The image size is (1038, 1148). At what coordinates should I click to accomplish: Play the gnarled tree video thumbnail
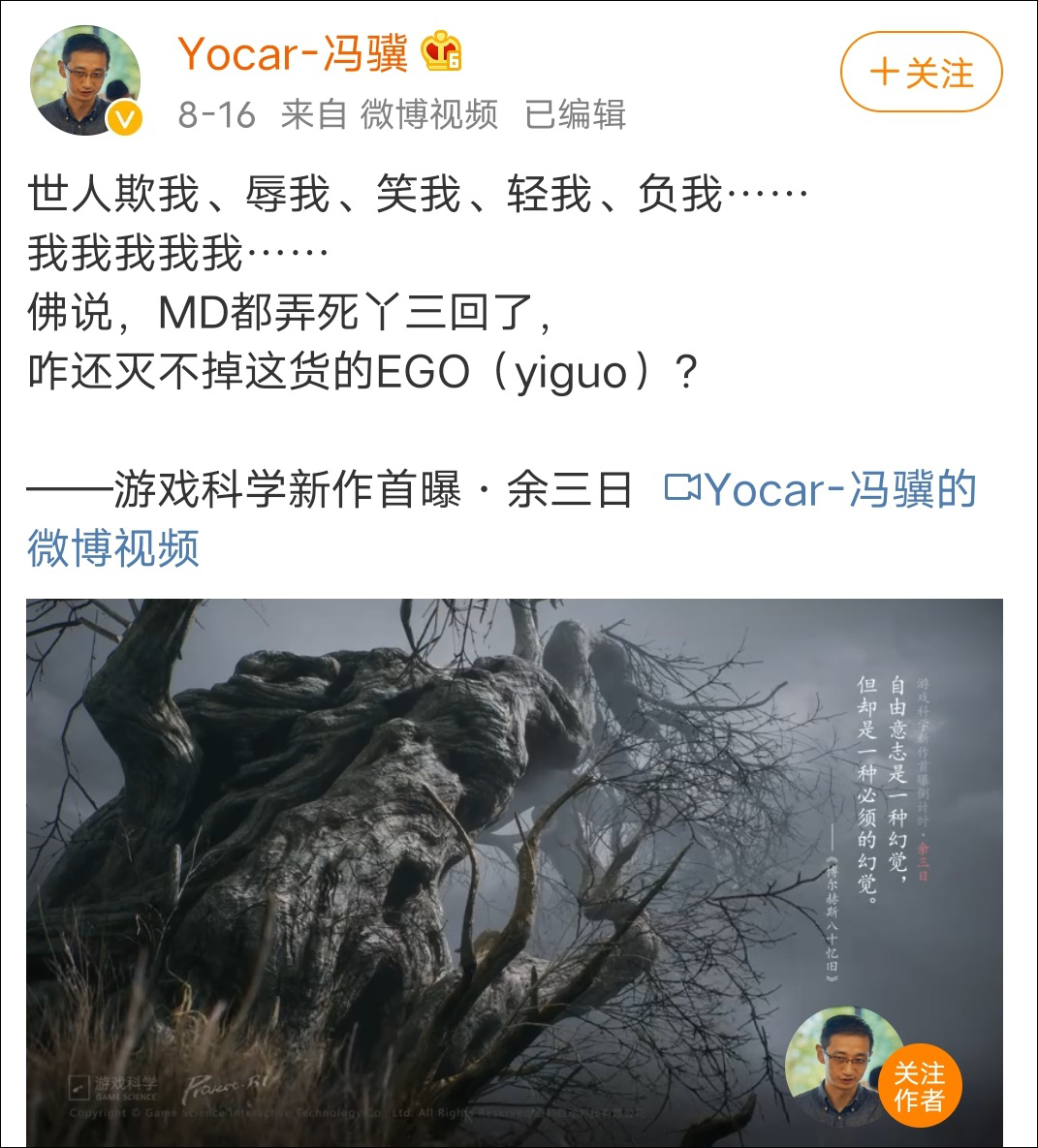515,873
